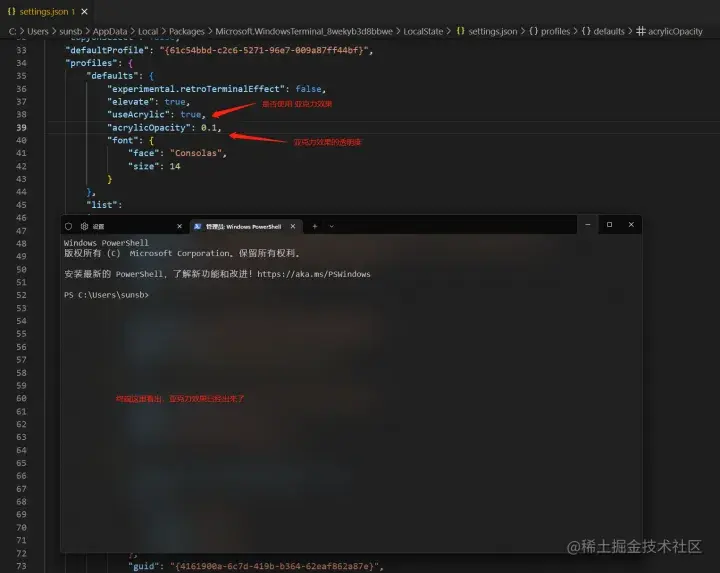Click the PS C:\Users\sunsb> prompt line
The image size is (720, 573).
tap(106, 295)
